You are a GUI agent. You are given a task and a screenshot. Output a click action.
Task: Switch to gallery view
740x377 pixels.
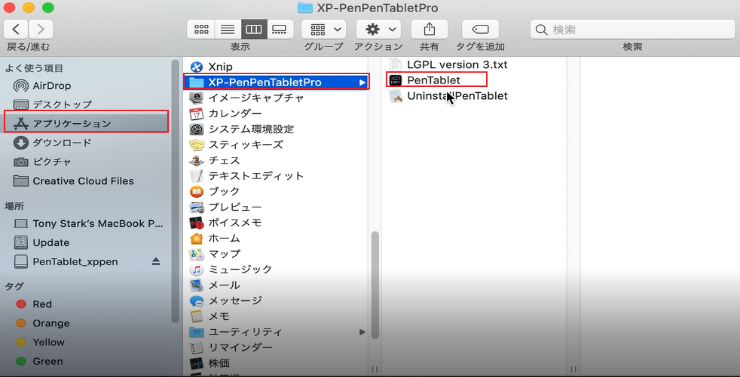[x=280, y=29]
